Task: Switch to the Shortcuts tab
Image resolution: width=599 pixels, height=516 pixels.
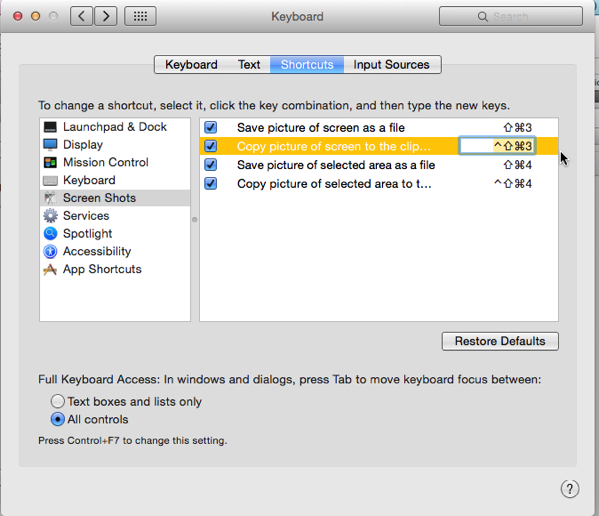Action: pos(307,65)
